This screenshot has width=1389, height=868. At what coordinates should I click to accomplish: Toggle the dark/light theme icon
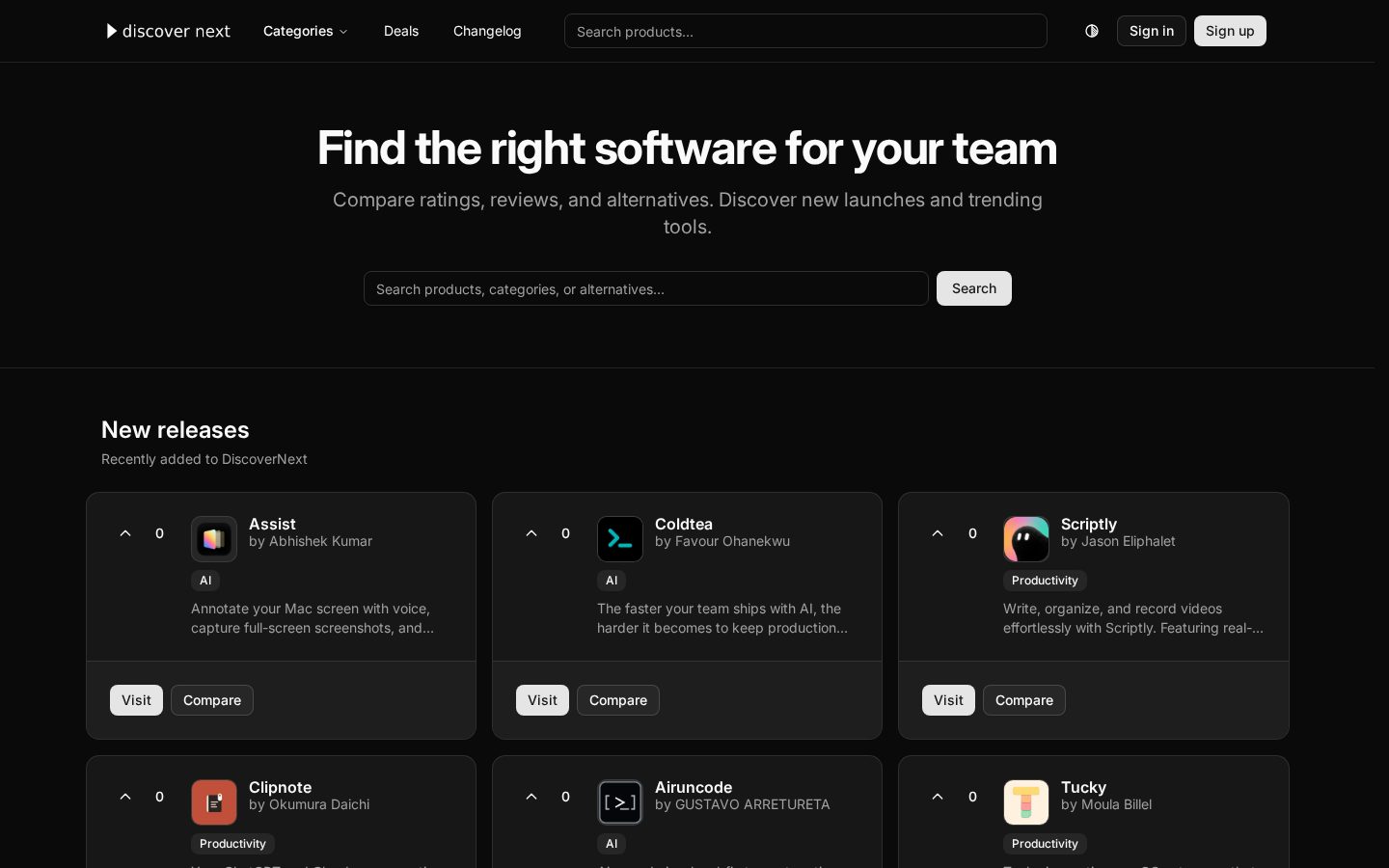click(x=1092, y=31)
